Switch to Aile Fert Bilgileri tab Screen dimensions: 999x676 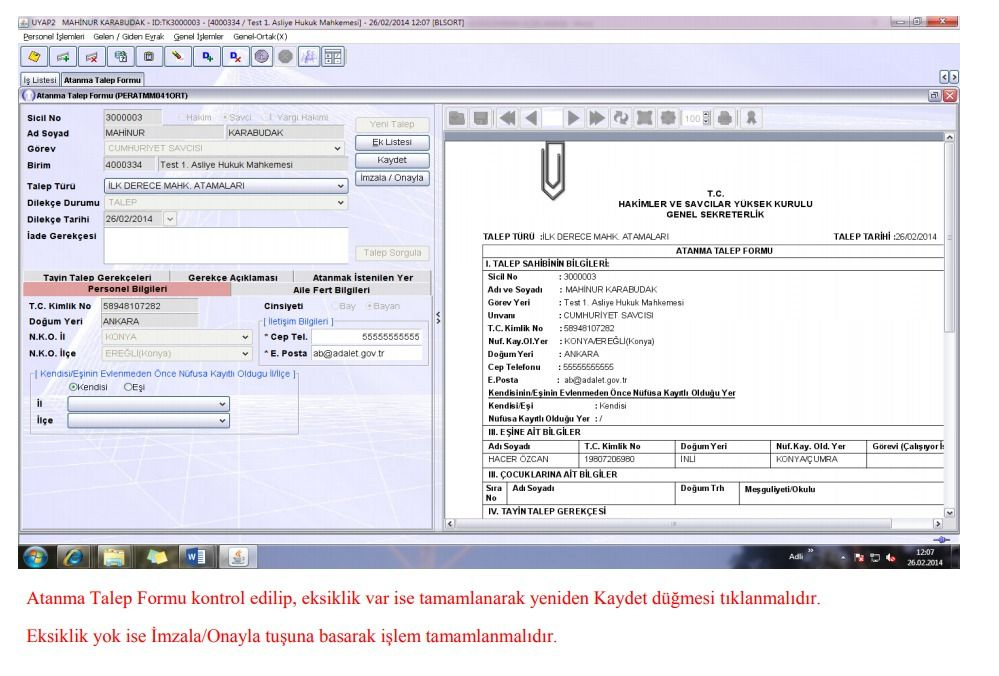(x=331, y=289)
